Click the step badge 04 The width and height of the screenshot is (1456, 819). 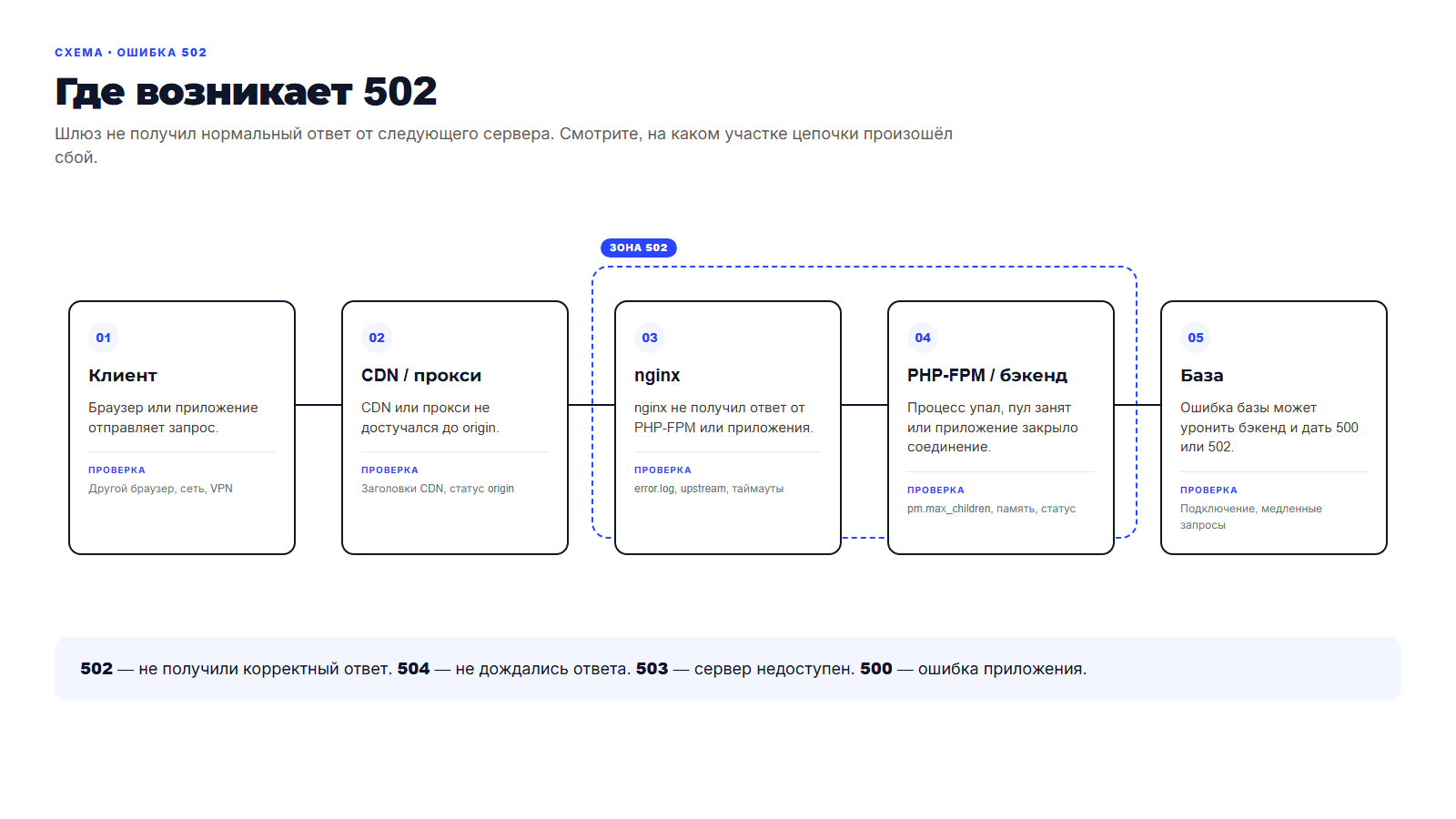tap(923, 338)
